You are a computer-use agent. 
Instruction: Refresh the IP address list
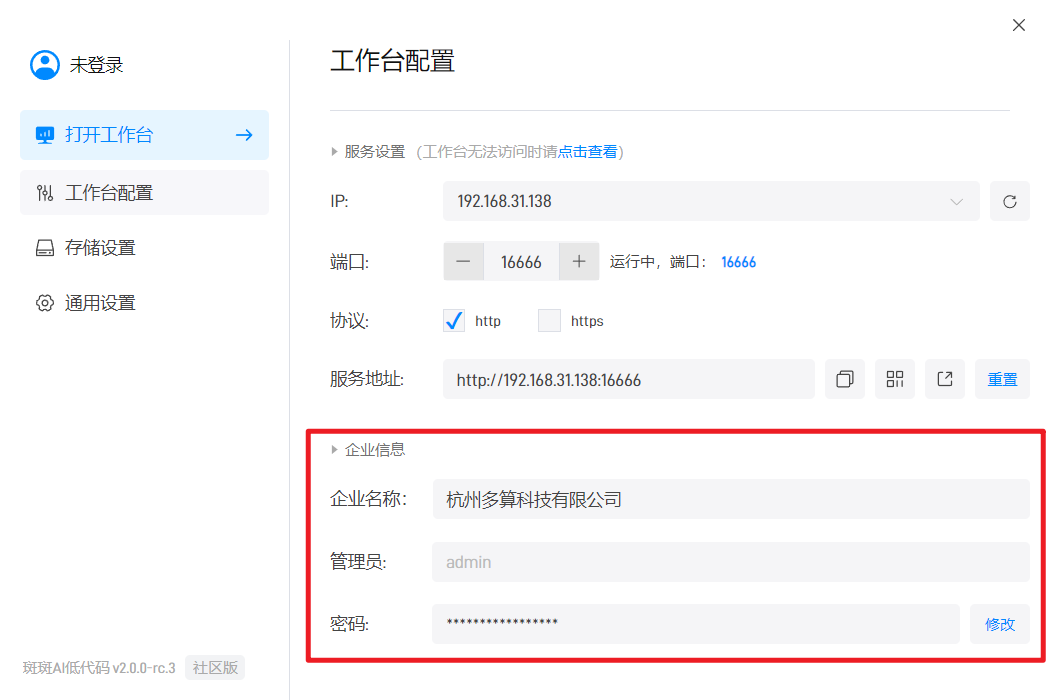point(1010,201)
